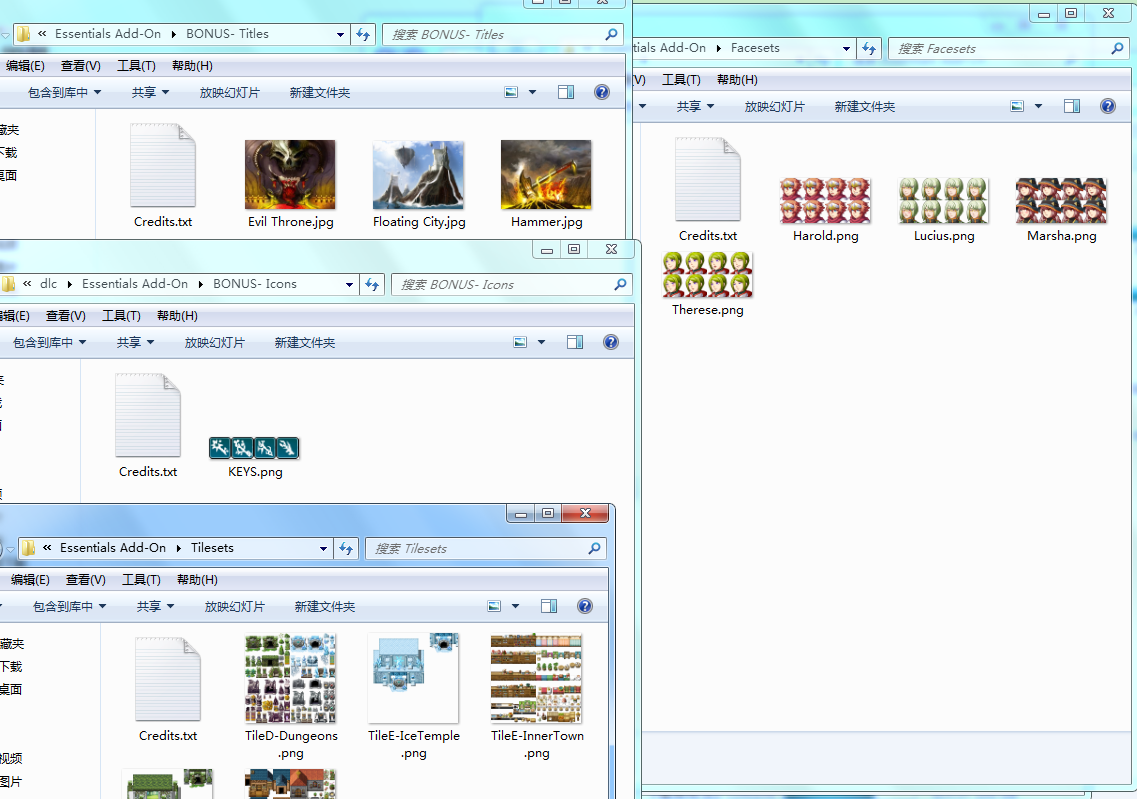Open help in the Facesets window
Viewport: 1137px width, 799px height.
coord(1108,107)
